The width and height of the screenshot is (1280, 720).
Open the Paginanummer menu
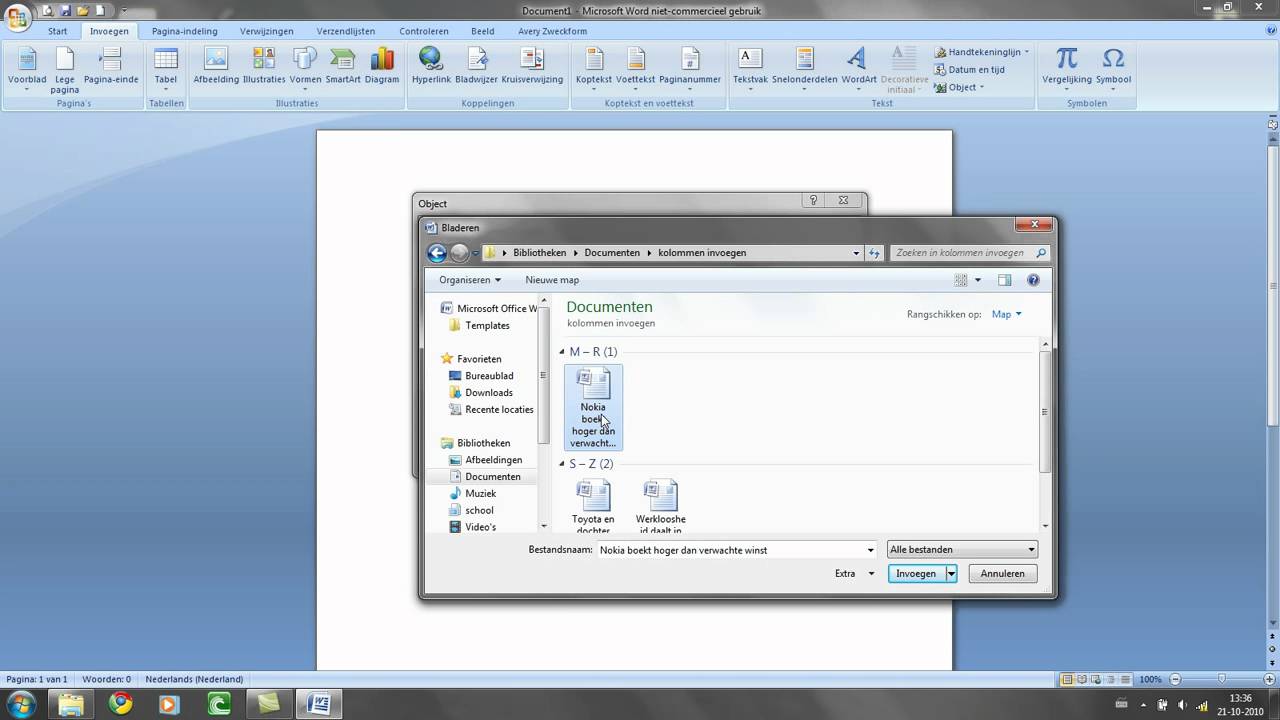pos(690,69)
